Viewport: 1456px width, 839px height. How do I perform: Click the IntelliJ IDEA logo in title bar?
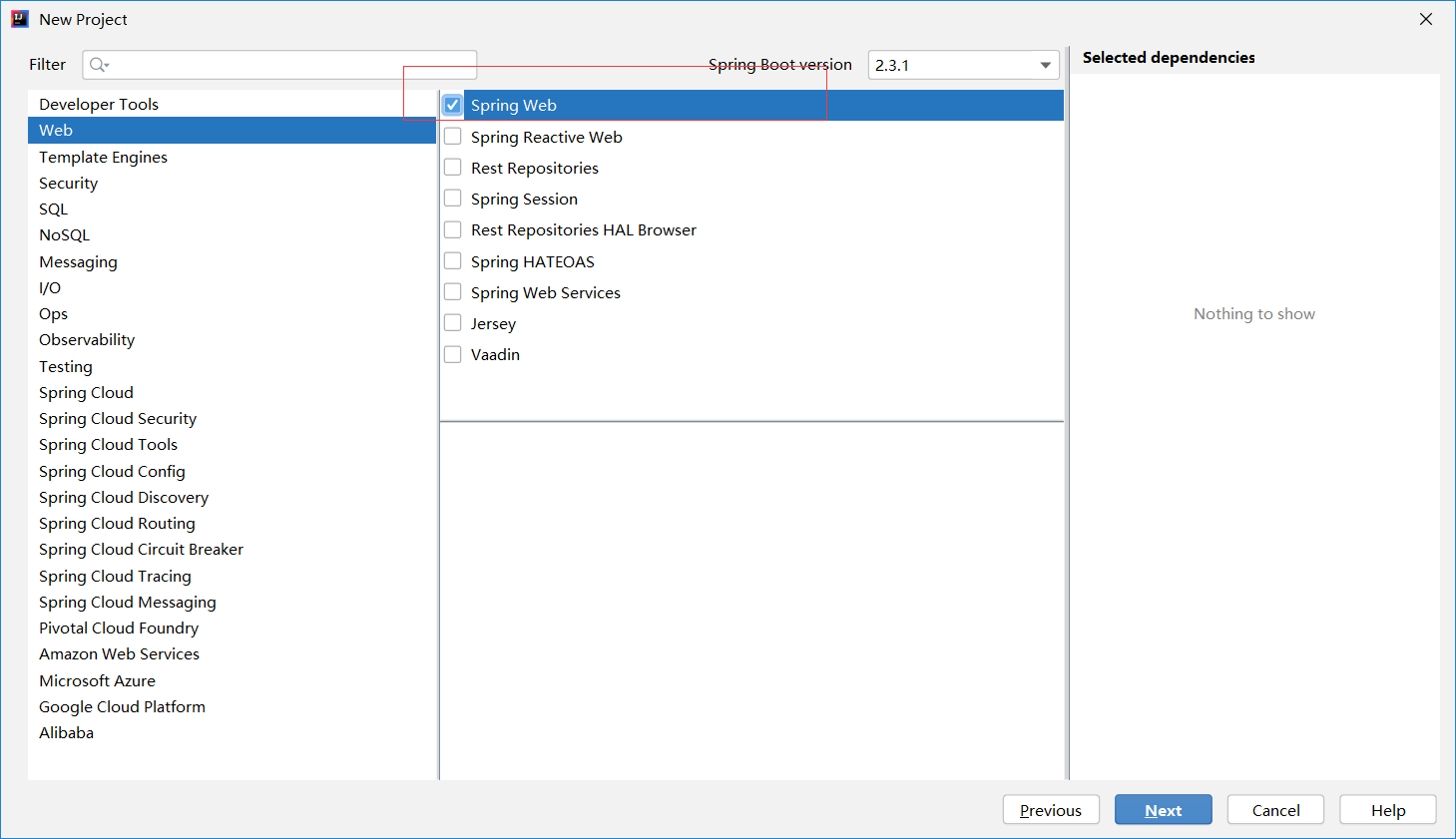pyautogui.click(x=20, y=19)
